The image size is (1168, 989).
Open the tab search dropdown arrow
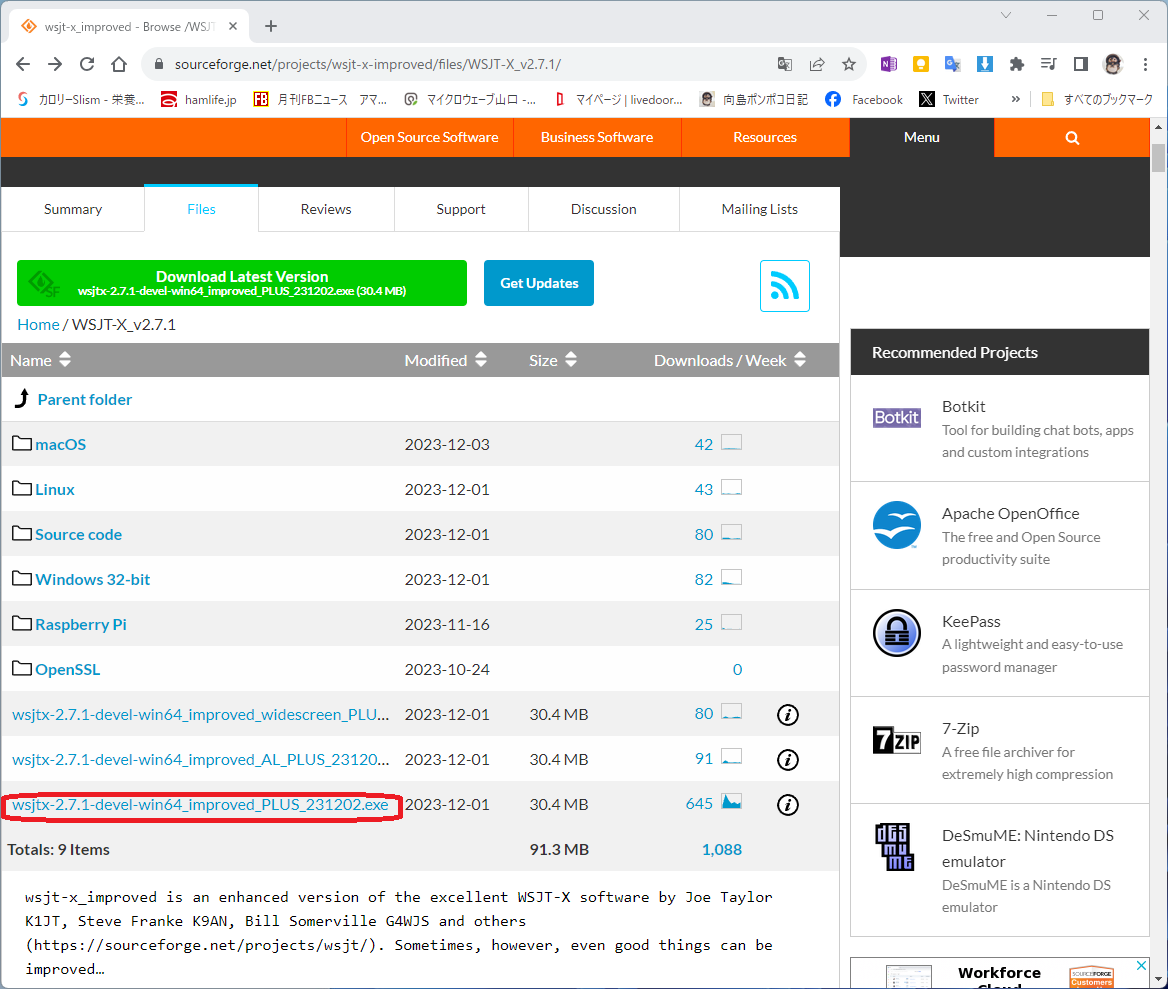1006,15
